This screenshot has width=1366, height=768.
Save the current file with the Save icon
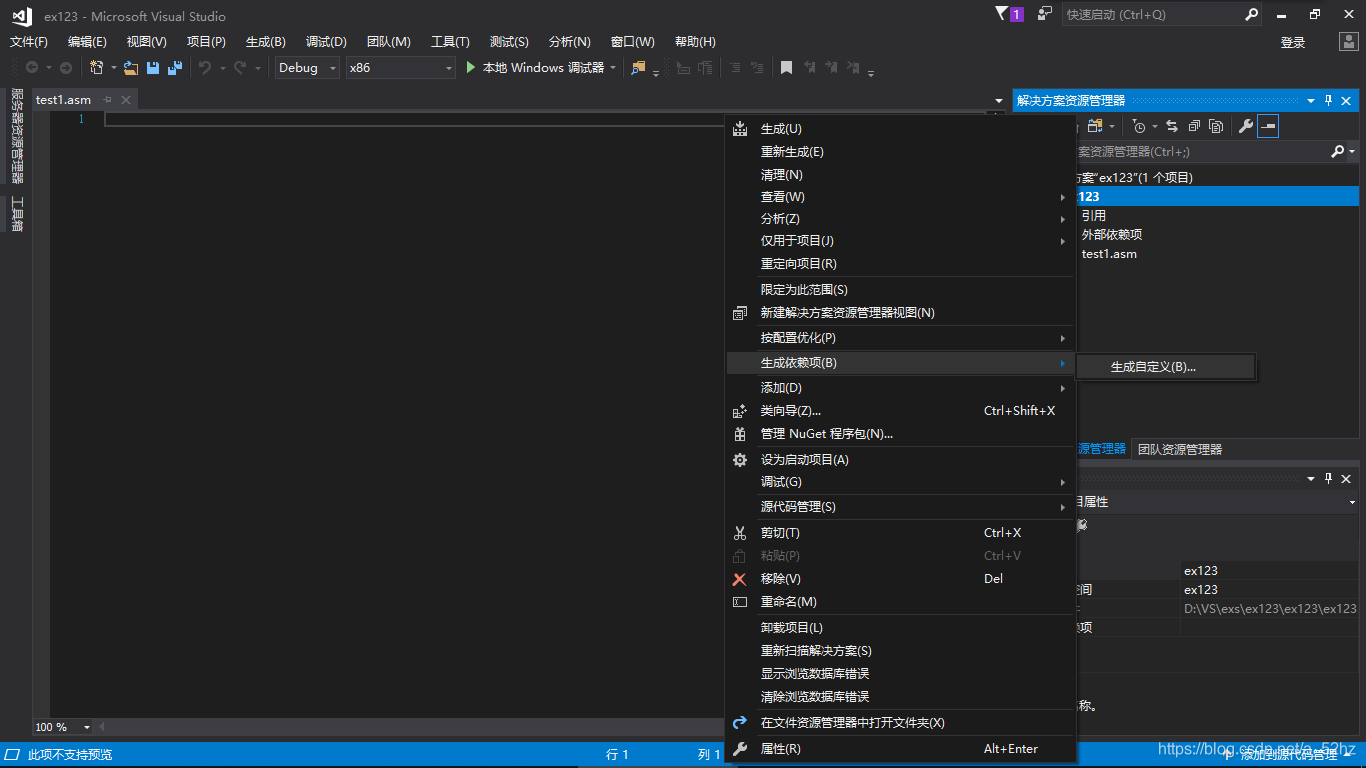coord(153,68)
